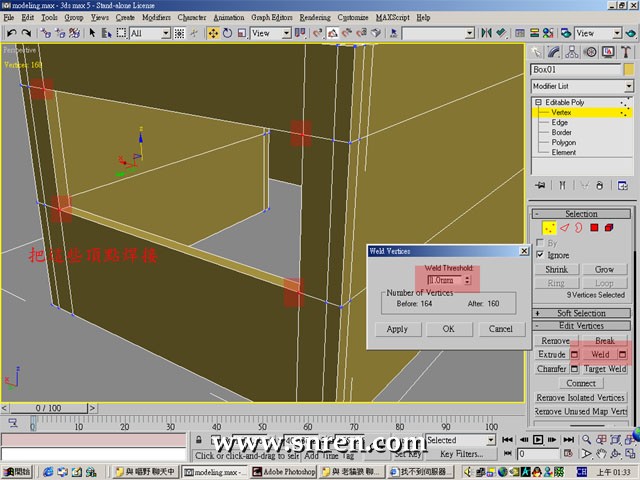This screenshot has height=480, width=640.
Task: Click OK in Weld Vertices dialog
Action: click(x=449, y=329)
